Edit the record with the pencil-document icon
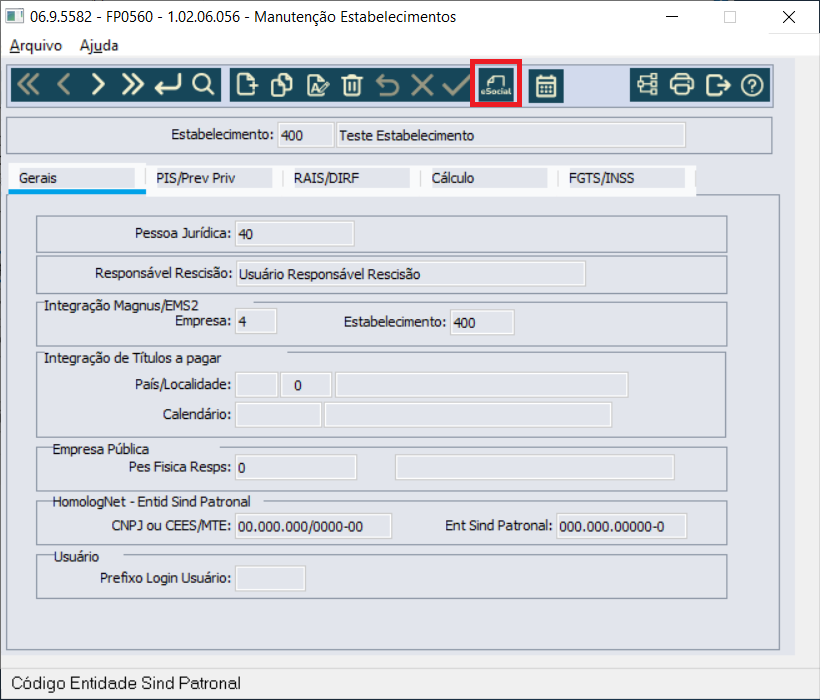Screen dimensions: 820x700 (x=317, y=85)
